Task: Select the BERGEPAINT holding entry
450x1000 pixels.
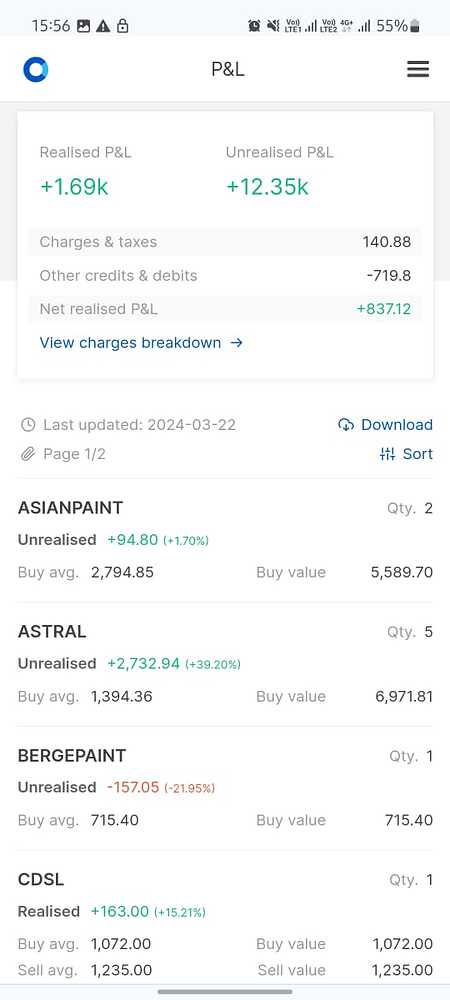Action: pos(225,788)
